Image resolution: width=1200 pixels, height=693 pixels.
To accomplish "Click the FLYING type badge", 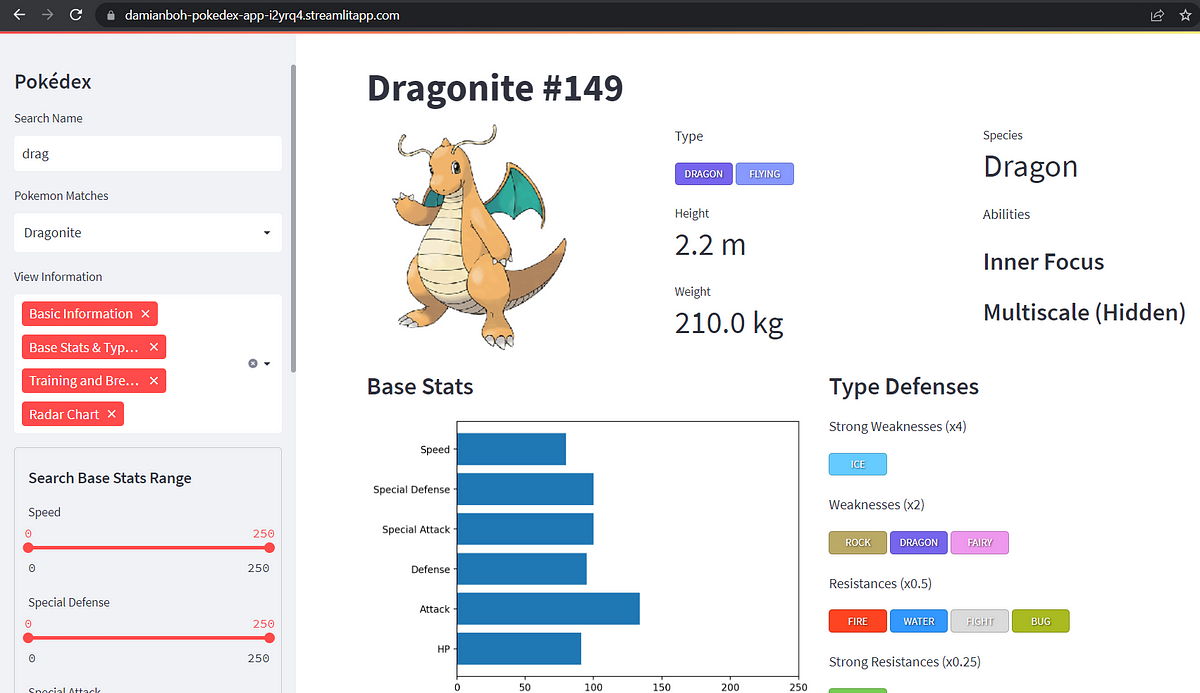I will [765, 174].
